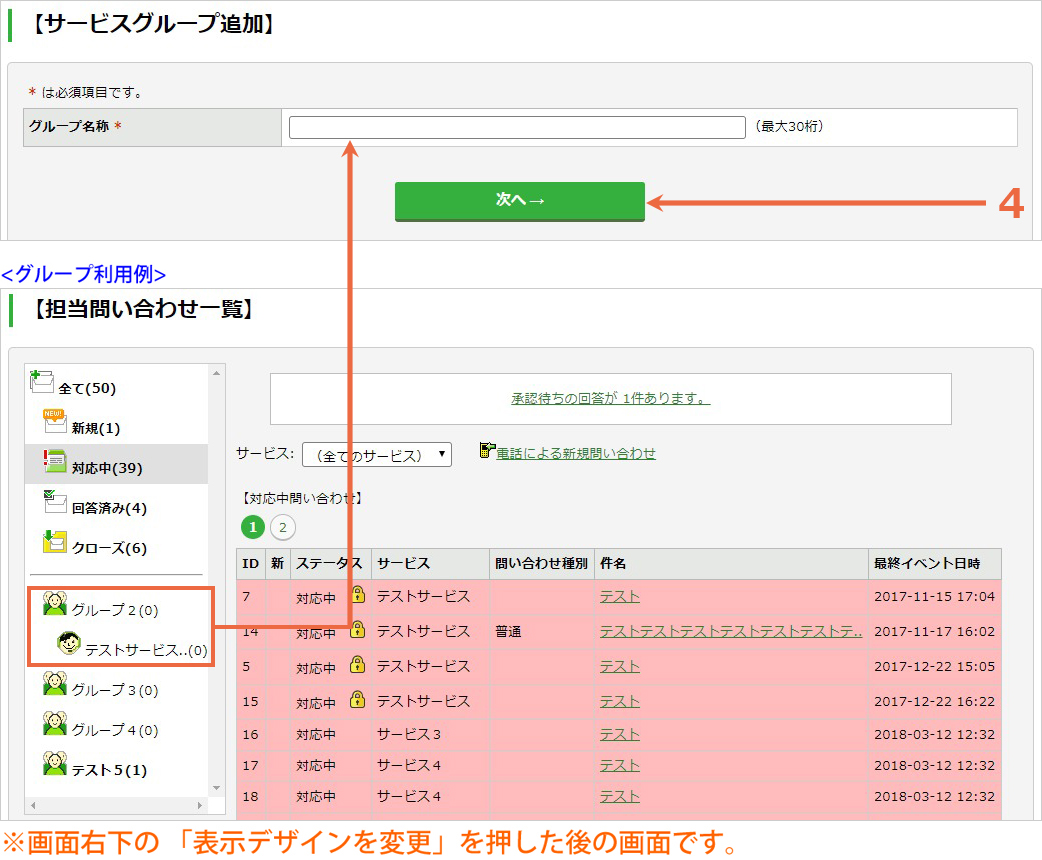Screen dimensions: 1042x860
Task: Open the テスト subject link in row ID 15
Action: (x=619, y=701)
